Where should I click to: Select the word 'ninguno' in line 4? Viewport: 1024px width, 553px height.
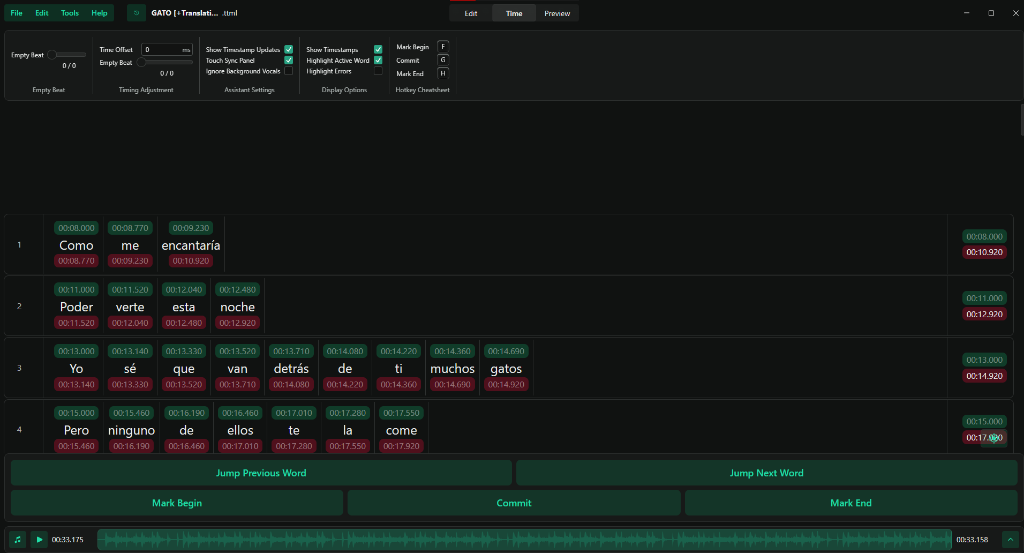tap(131, 430)
